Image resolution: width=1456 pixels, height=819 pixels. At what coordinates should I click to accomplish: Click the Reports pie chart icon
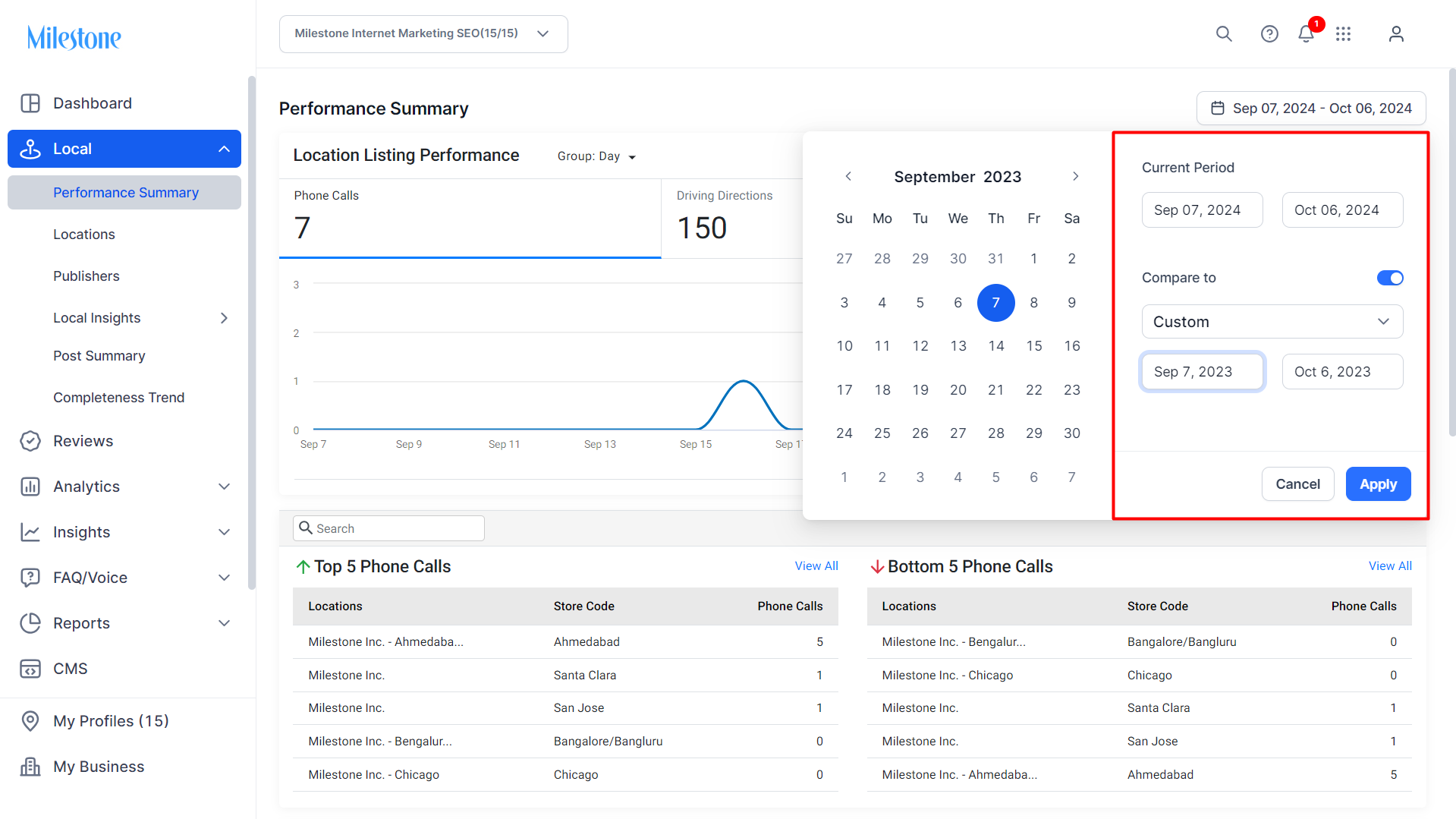click(x=30, y=623)
